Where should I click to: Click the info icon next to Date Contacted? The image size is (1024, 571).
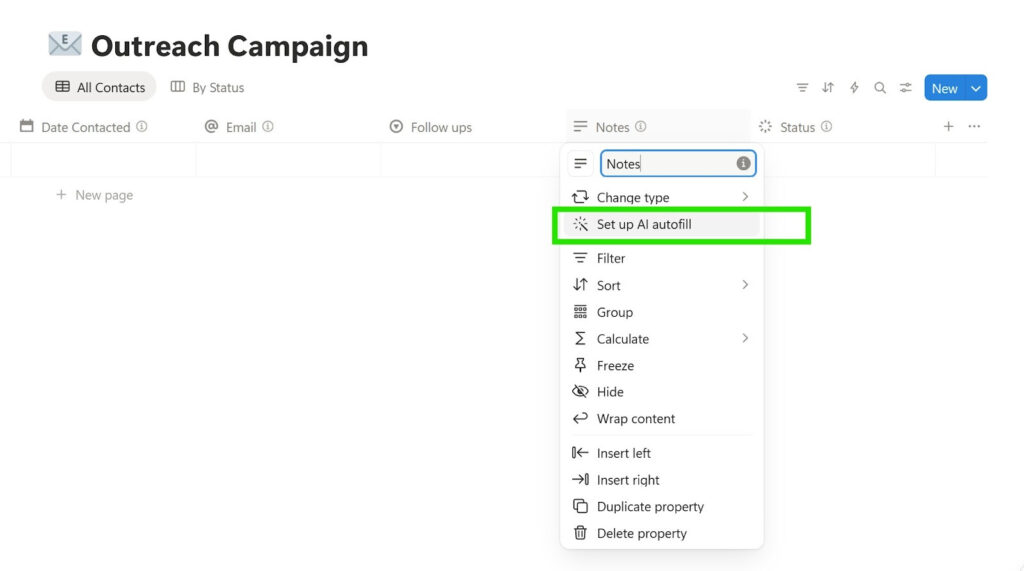tap(142, 127)
